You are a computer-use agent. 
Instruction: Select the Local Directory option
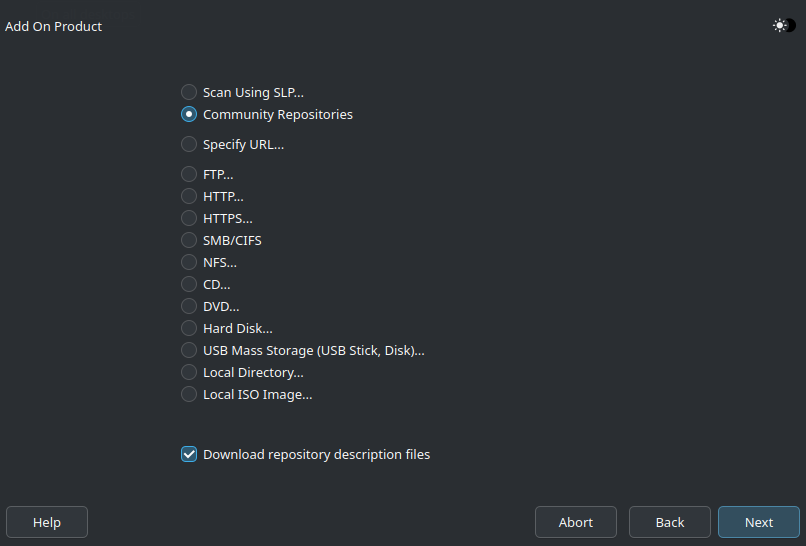[189, 372]
